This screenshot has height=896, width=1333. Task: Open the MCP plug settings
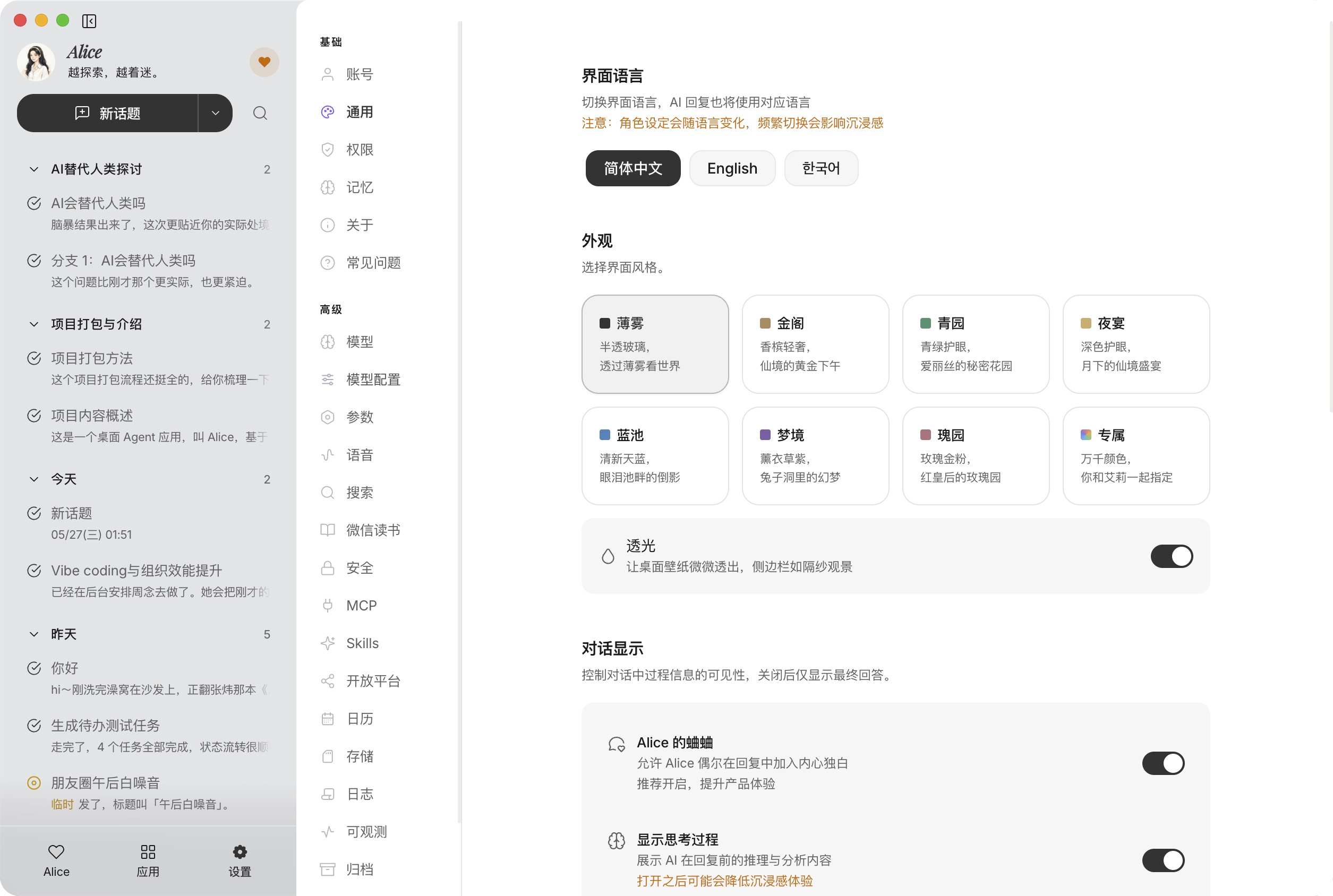click(361, 605)
